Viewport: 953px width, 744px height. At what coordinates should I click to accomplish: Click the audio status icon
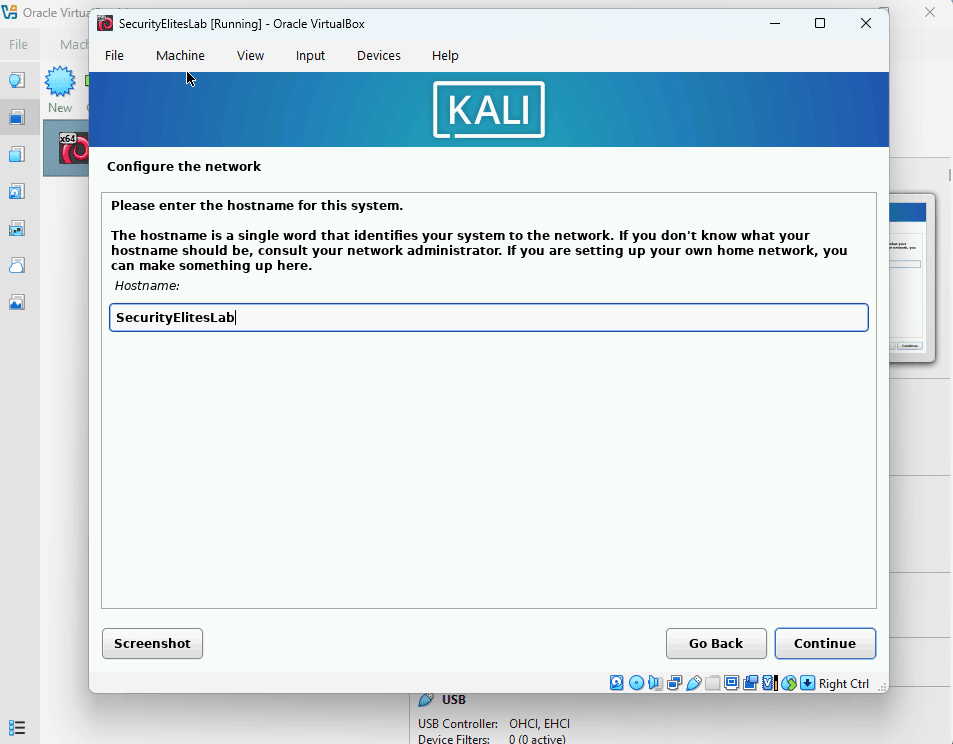click(655, 683)
